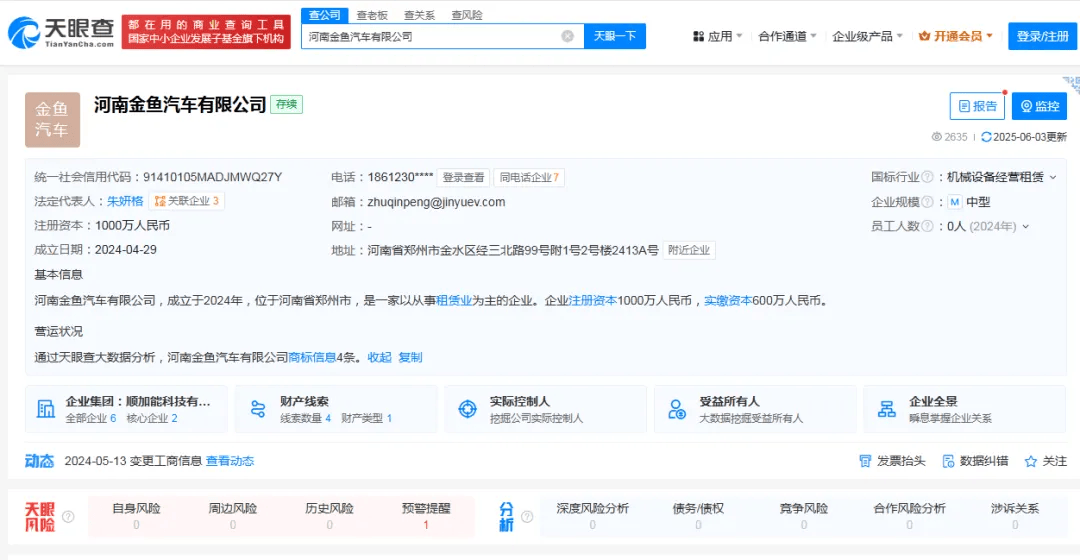Select 竞争风险
The image size is (1080, 560).
tap(804, 516)
